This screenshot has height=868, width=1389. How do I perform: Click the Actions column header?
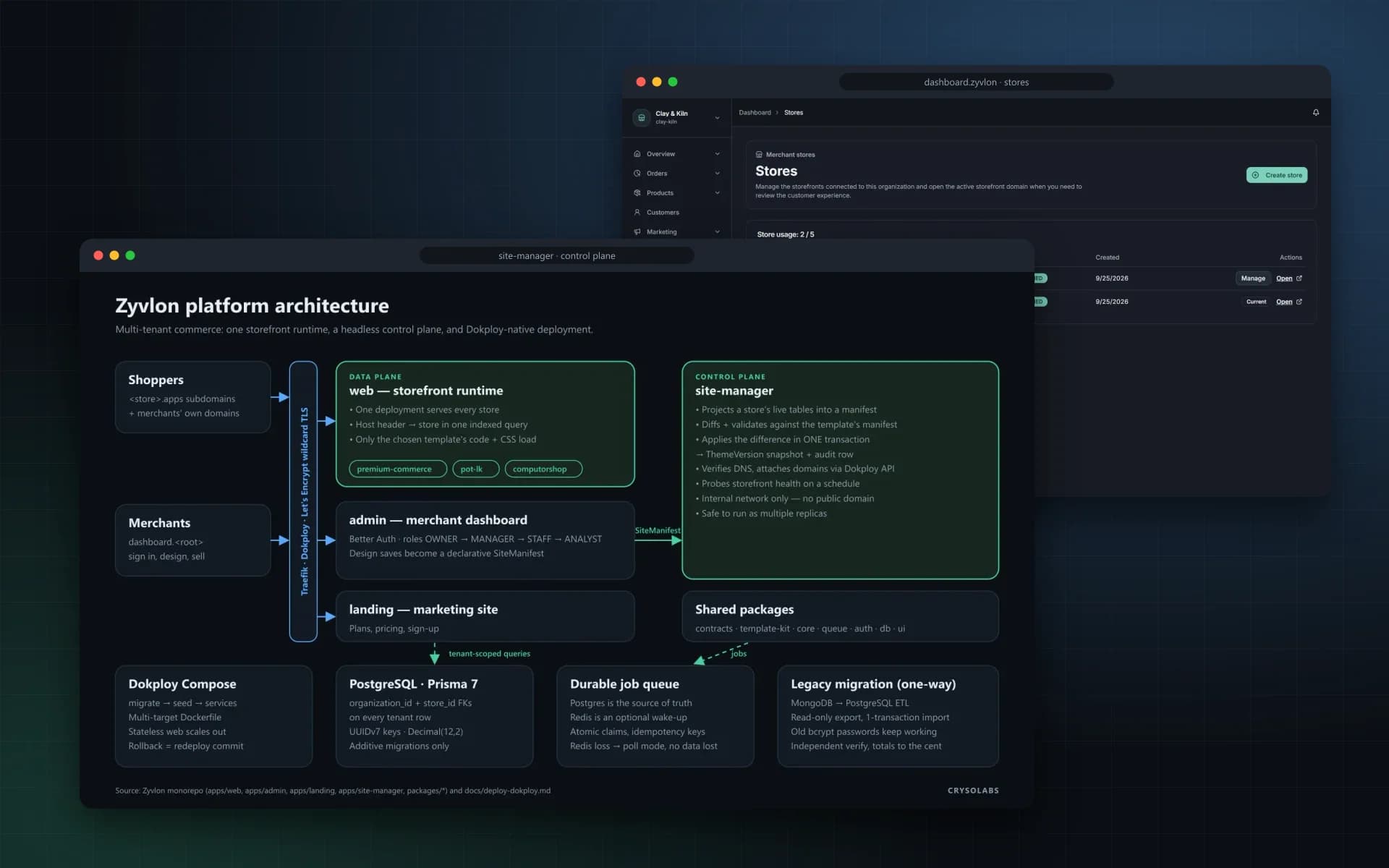coord(1291,258)
